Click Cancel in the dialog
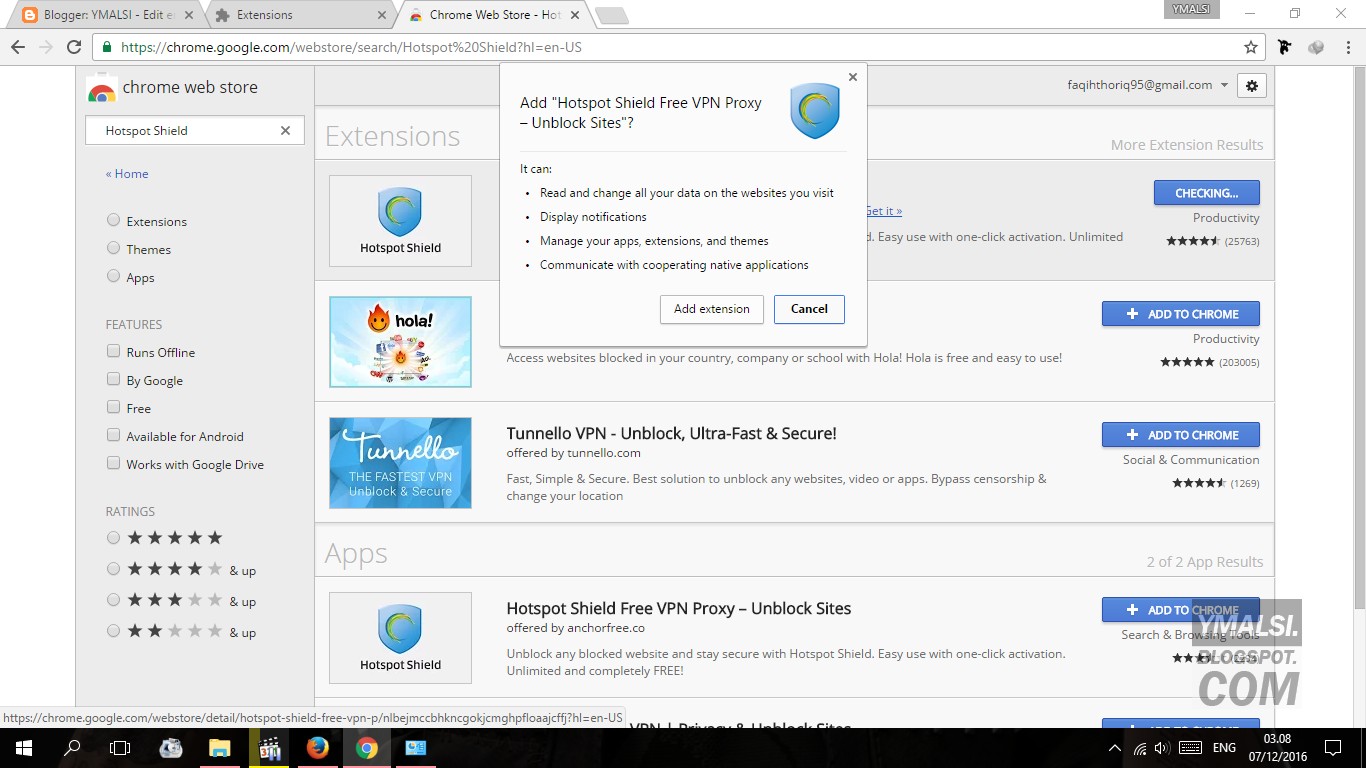Image resolution: width=1366 pixels, height=768 pixels. tap(809, 309)
